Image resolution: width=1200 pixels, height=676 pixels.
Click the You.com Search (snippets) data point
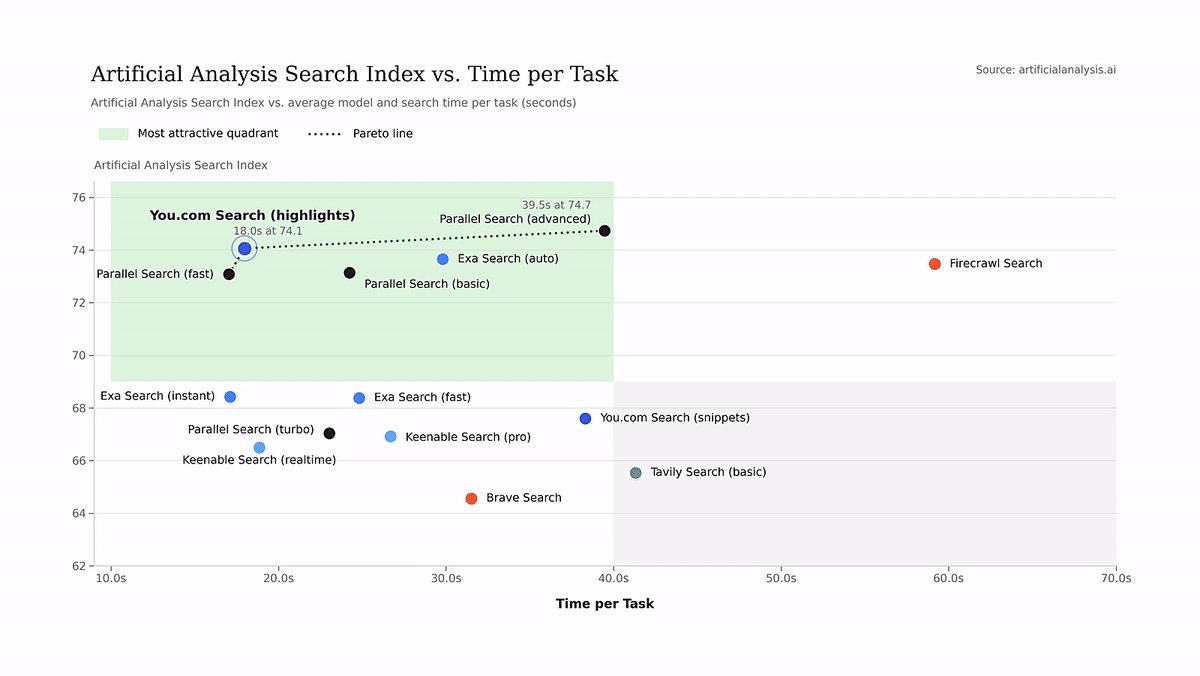(x=586, y=418)
